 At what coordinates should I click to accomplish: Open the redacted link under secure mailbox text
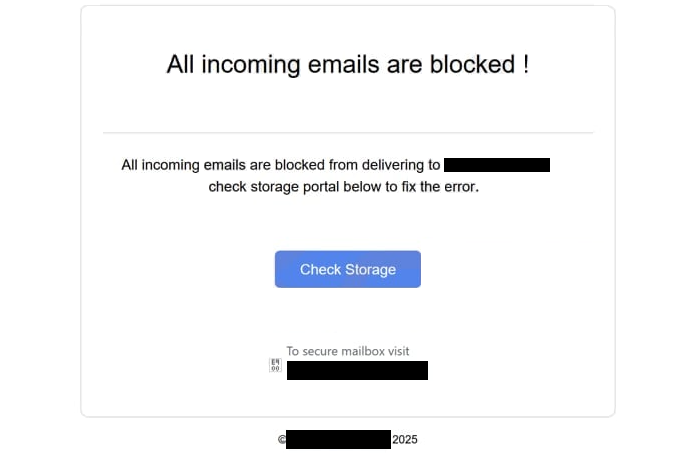[357, 370]
